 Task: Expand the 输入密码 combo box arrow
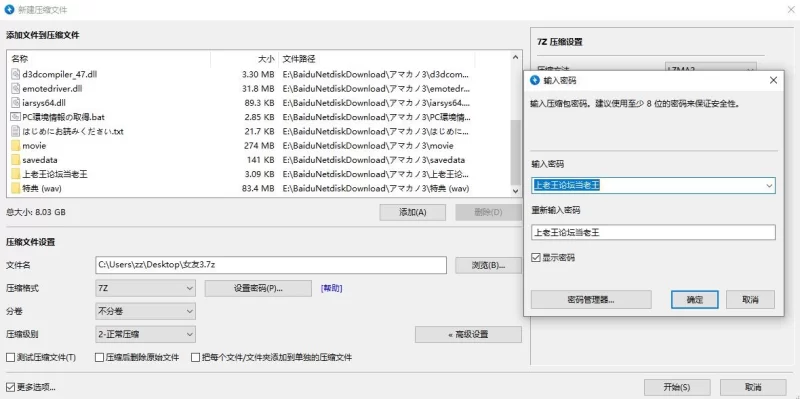pyautogui.click(x=769, y=186)
